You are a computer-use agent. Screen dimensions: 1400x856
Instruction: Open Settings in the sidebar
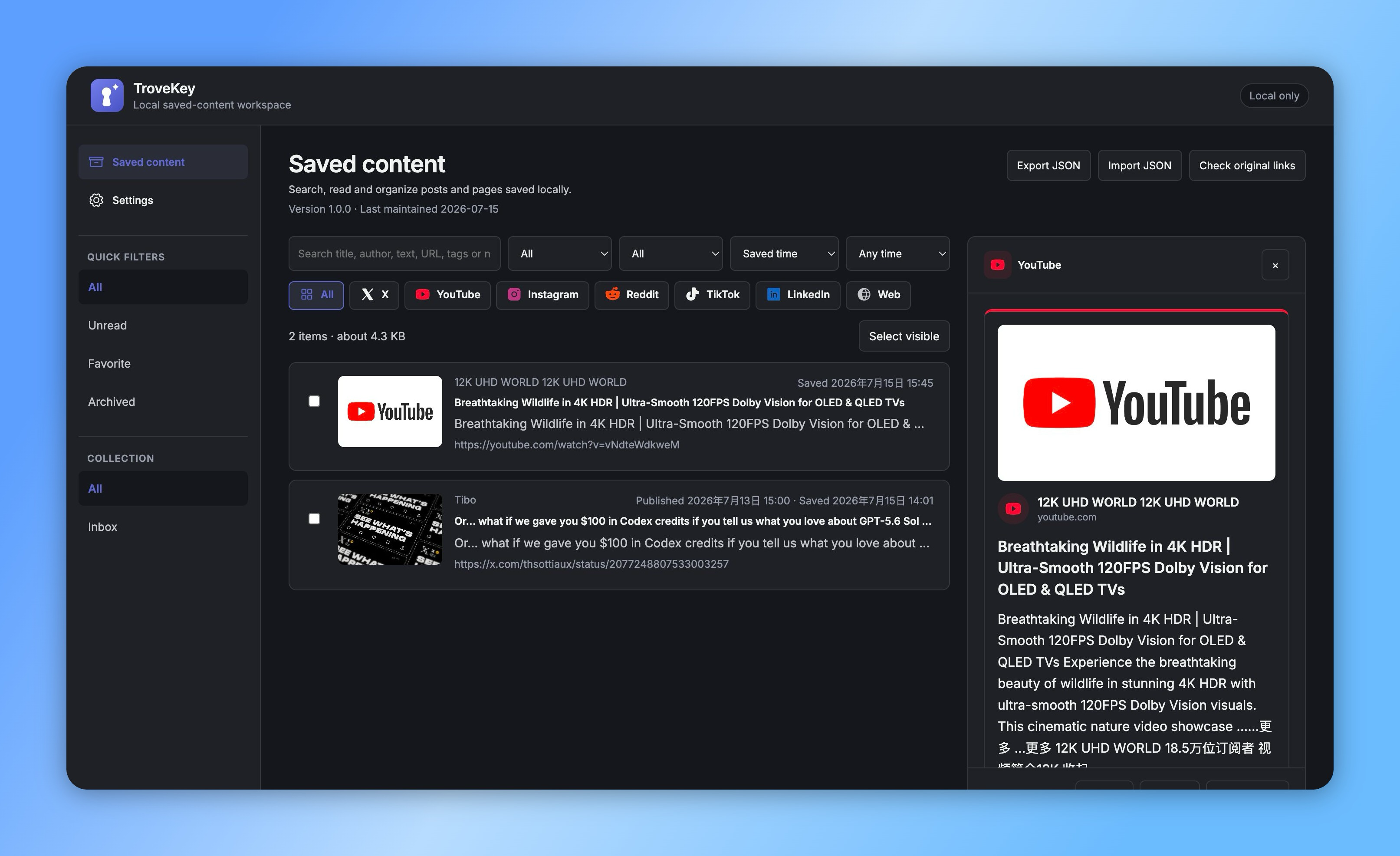(163, 200)
